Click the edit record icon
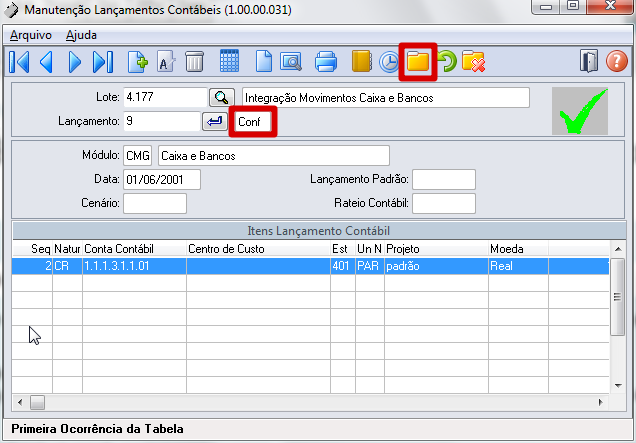The image size is (636, 443). point(166,62)
